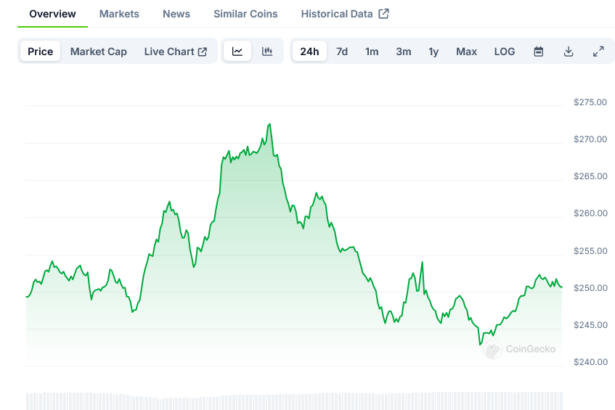The image size is (615, 410).
Task: Select the 24h time range
Action: click(x=310, y=51)
